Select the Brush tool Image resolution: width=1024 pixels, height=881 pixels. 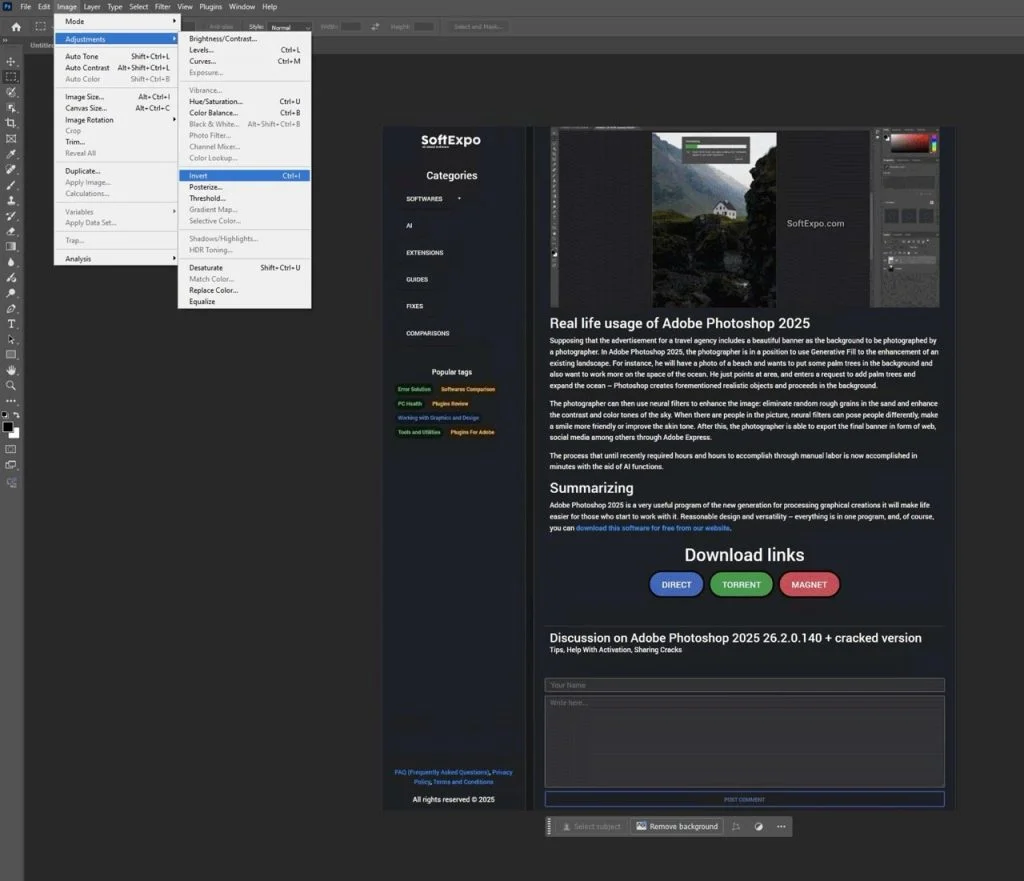(x=10, y=184)
